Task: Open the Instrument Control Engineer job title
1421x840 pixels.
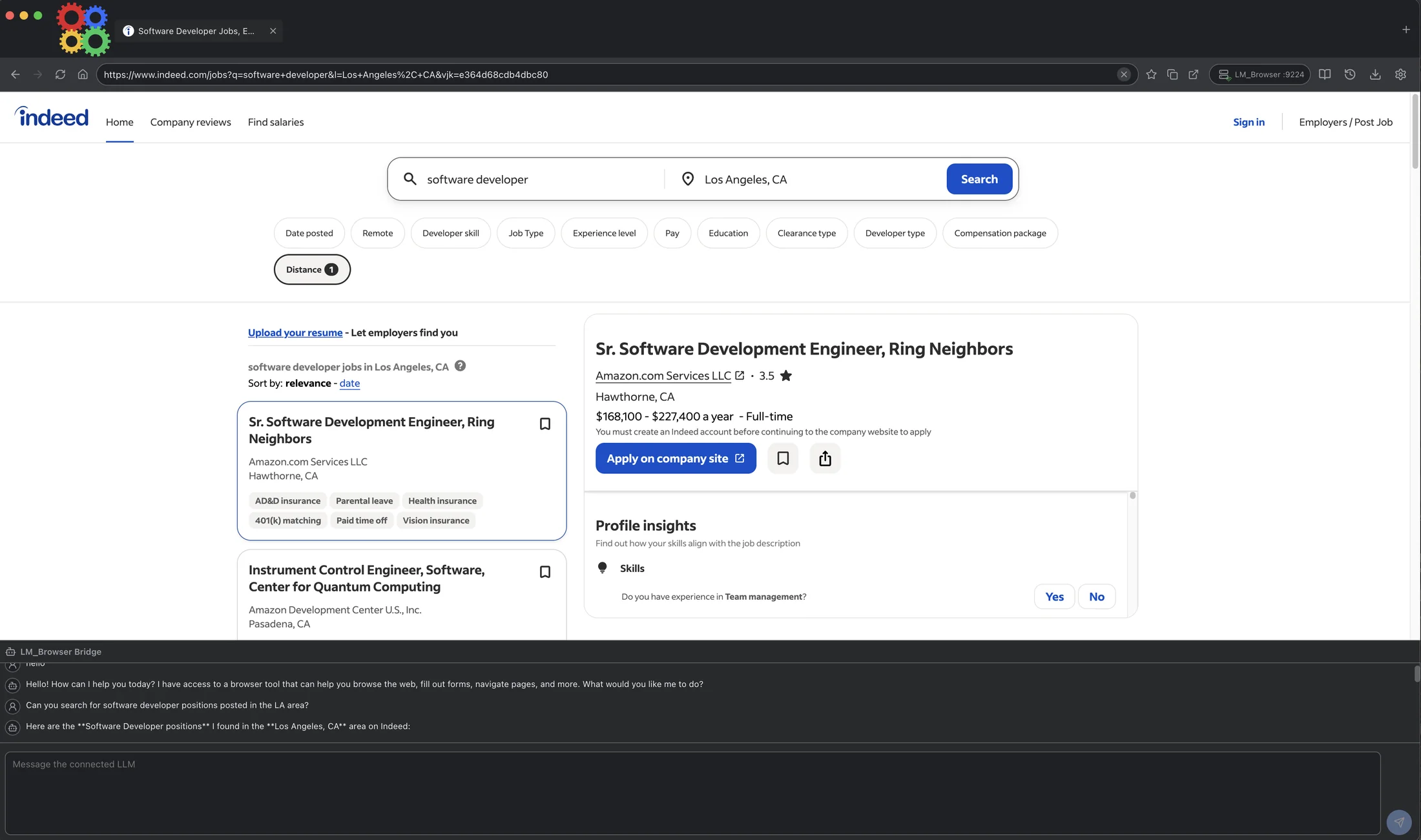Action: point(367,578)
